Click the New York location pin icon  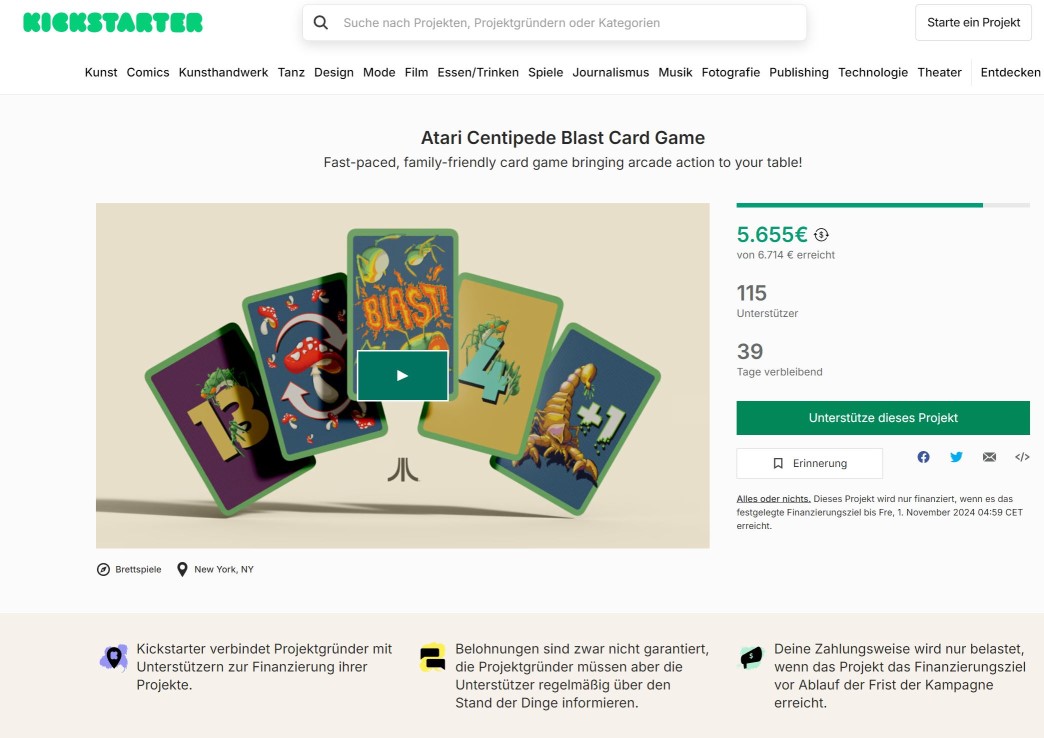coord(182,569)
